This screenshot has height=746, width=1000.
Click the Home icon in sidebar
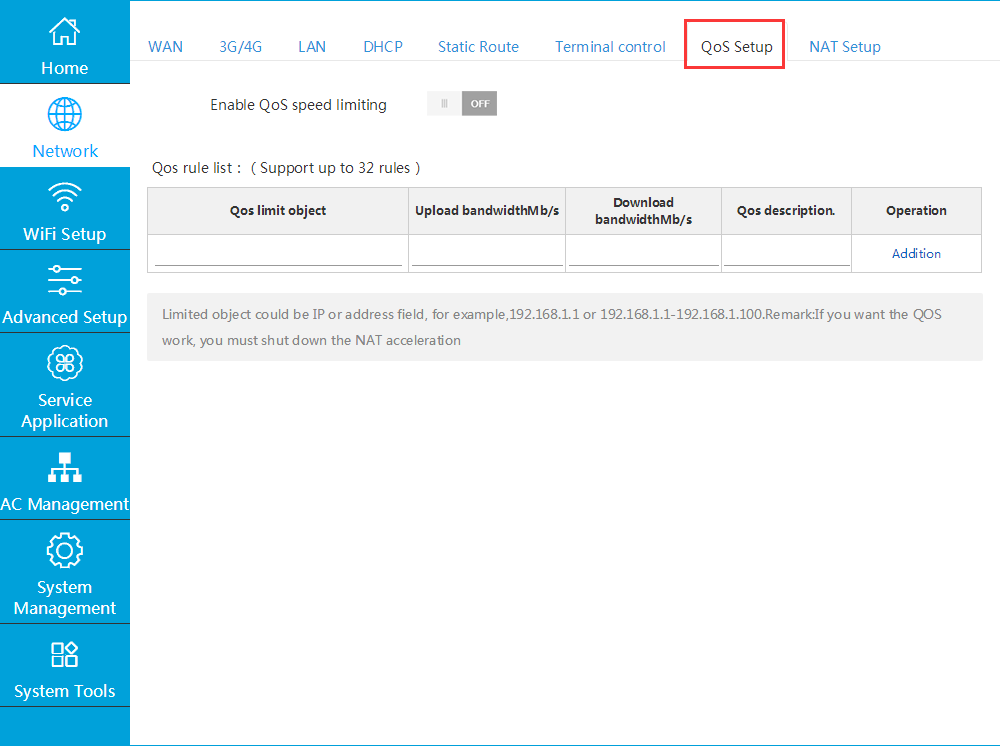(64, 32)
